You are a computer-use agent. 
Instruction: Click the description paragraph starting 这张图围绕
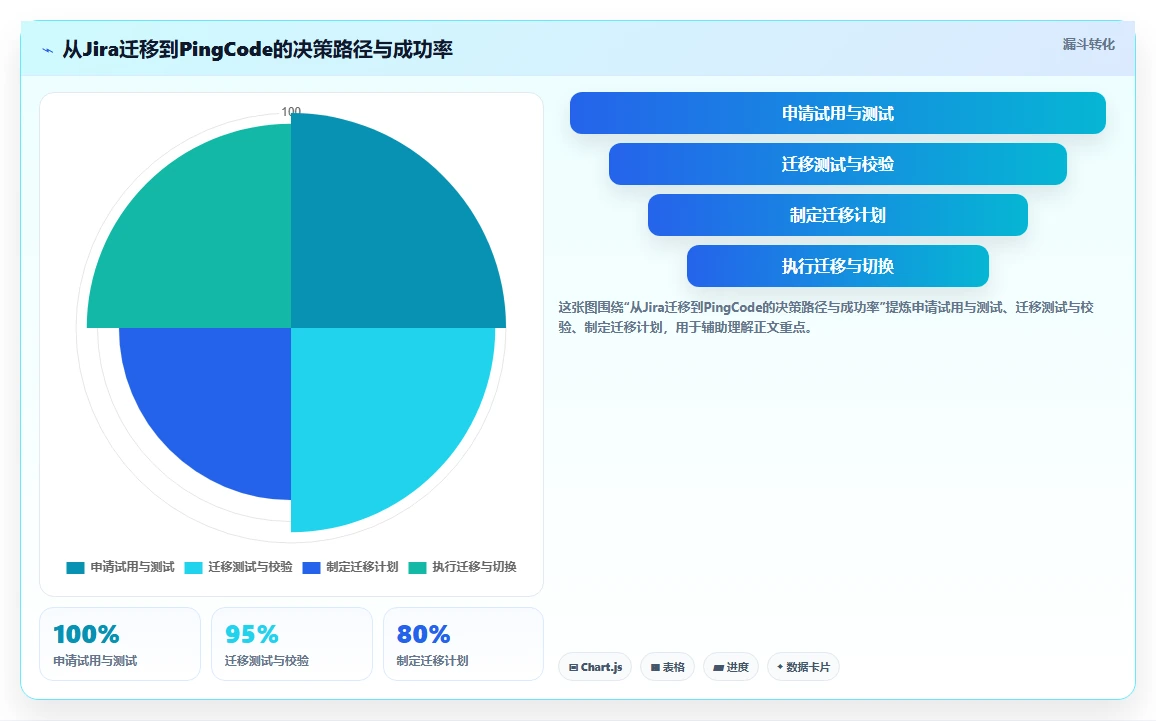coord(826,317)
